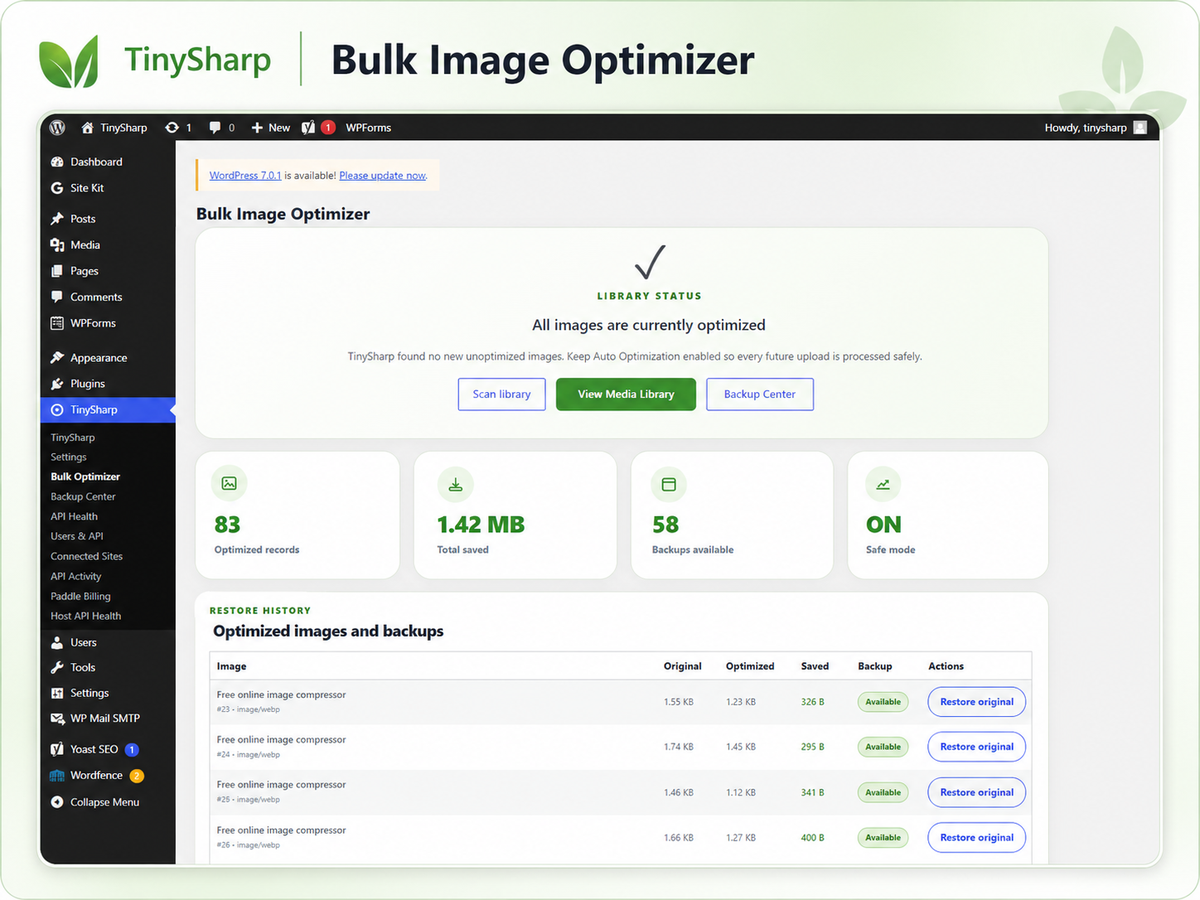Click the window icon on Backups available card

pyautogui.click(x=669, y=484)
